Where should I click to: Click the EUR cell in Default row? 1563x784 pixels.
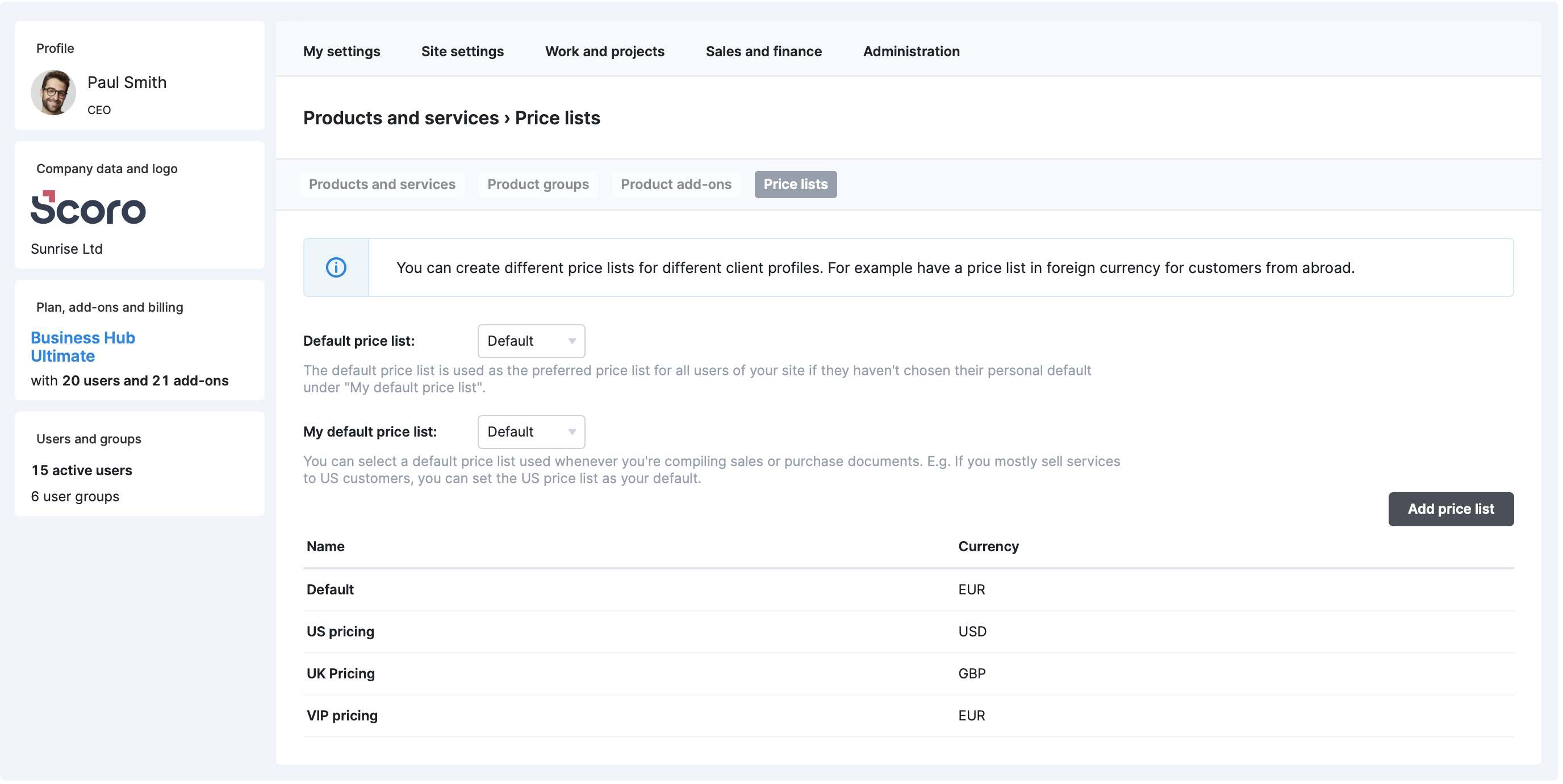tap(971, 589)
